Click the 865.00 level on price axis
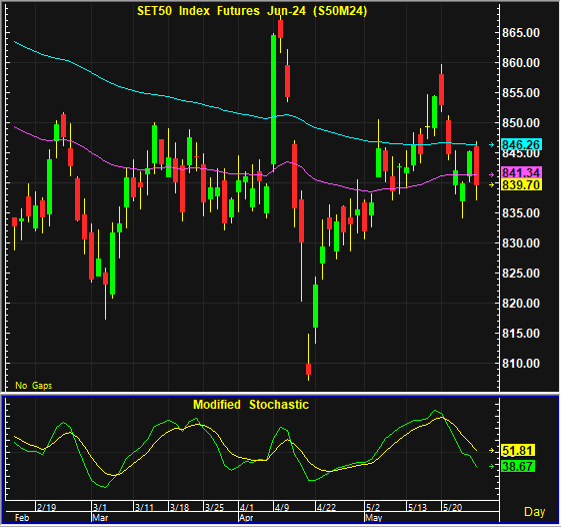This screenshot has width=561, height=527. [x=521, y=33]
